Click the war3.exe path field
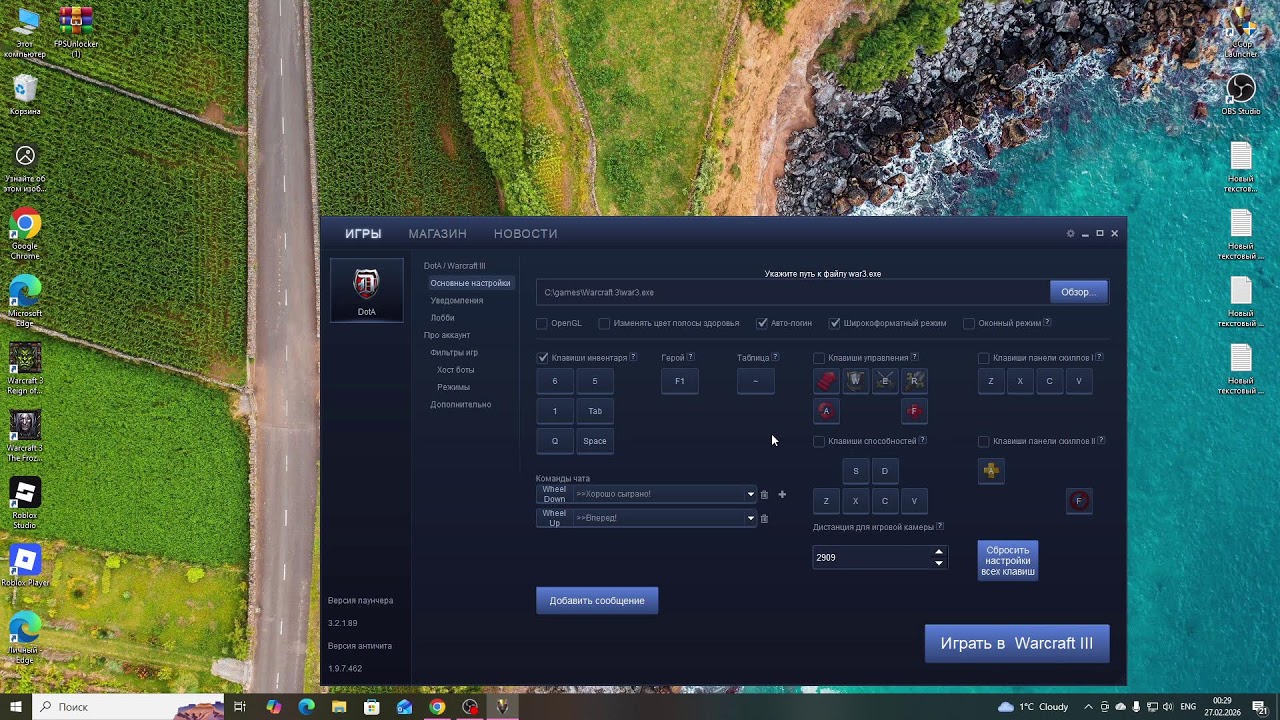The width and height of the screenshot is (1280, 720). tap(793, 292)
